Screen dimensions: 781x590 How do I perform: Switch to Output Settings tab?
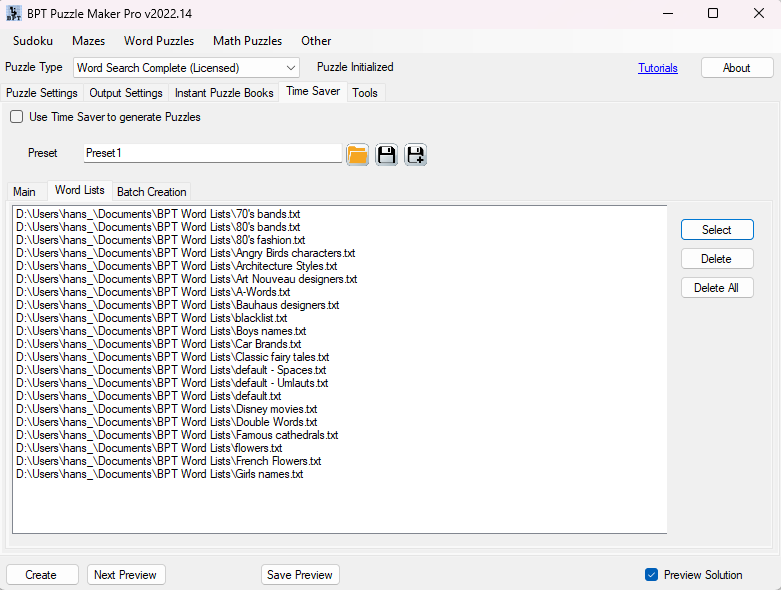126,93
